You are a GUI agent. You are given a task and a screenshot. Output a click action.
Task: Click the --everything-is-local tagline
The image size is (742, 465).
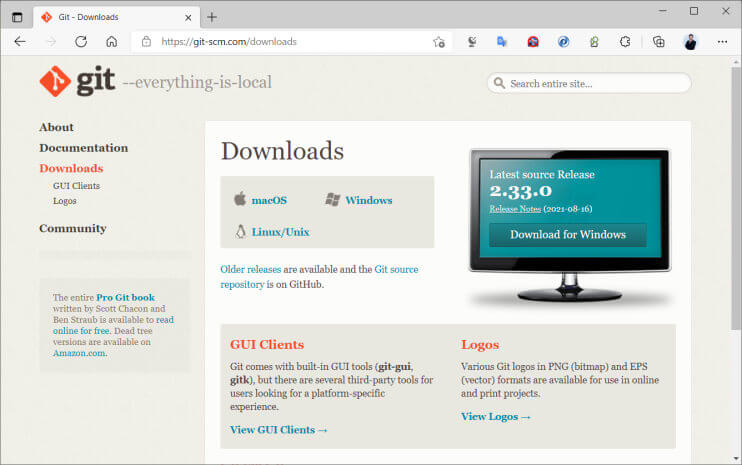coord(197,82)
